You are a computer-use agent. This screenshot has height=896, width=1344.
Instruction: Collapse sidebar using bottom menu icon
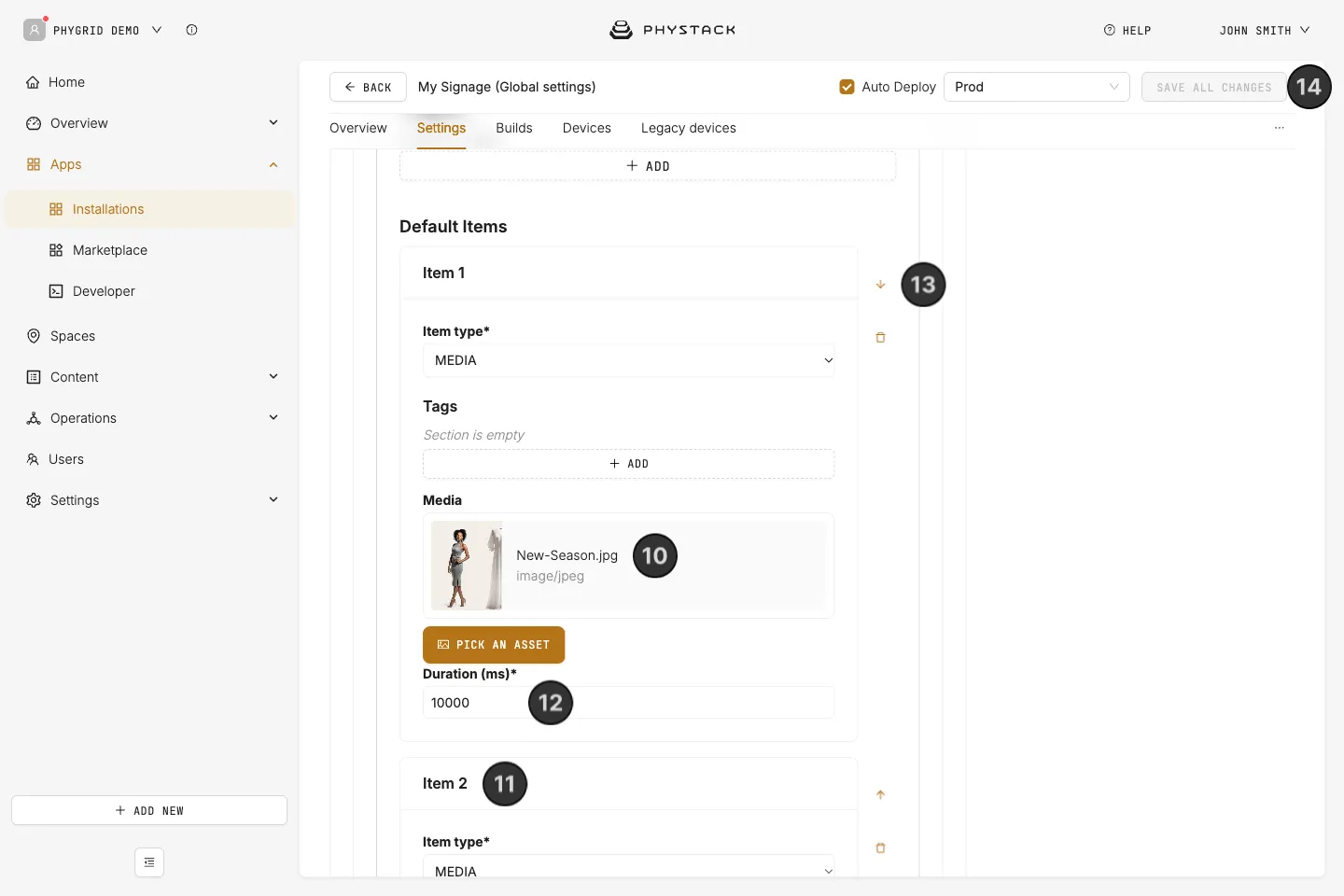[149, 862]
